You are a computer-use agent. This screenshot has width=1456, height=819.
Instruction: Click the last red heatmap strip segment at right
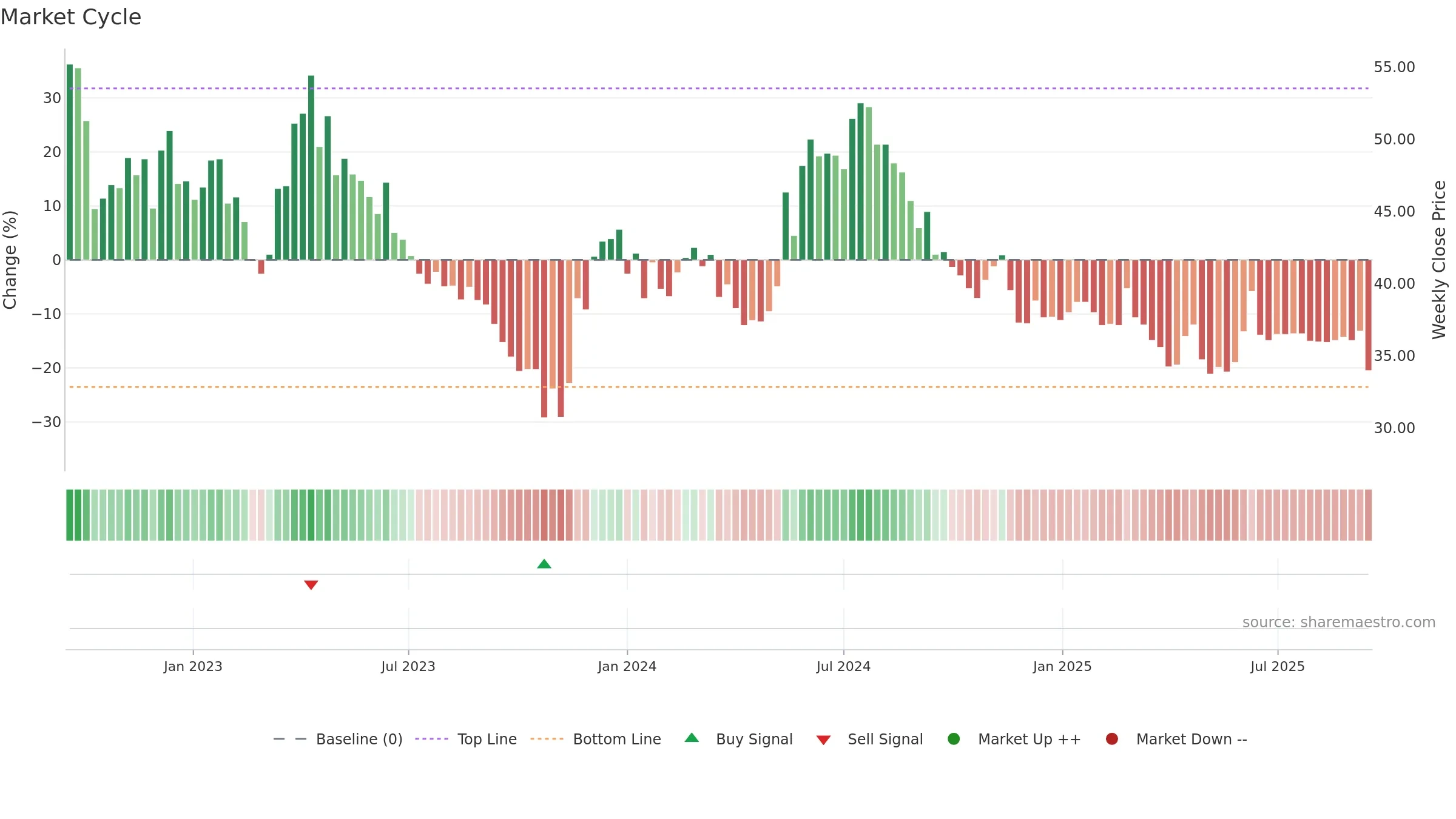coord(1368,515)
